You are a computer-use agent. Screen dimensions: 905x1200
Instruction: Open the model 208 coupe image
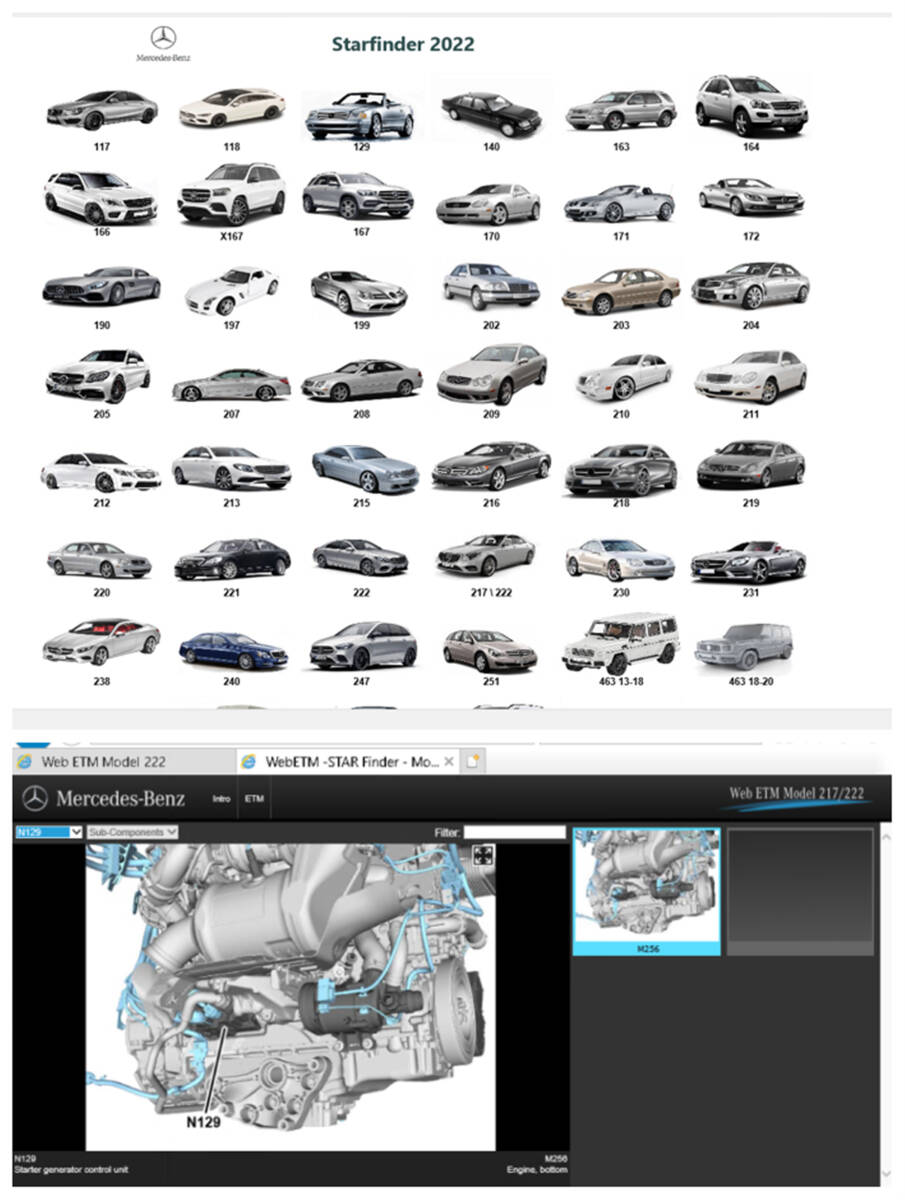[361, 380]
